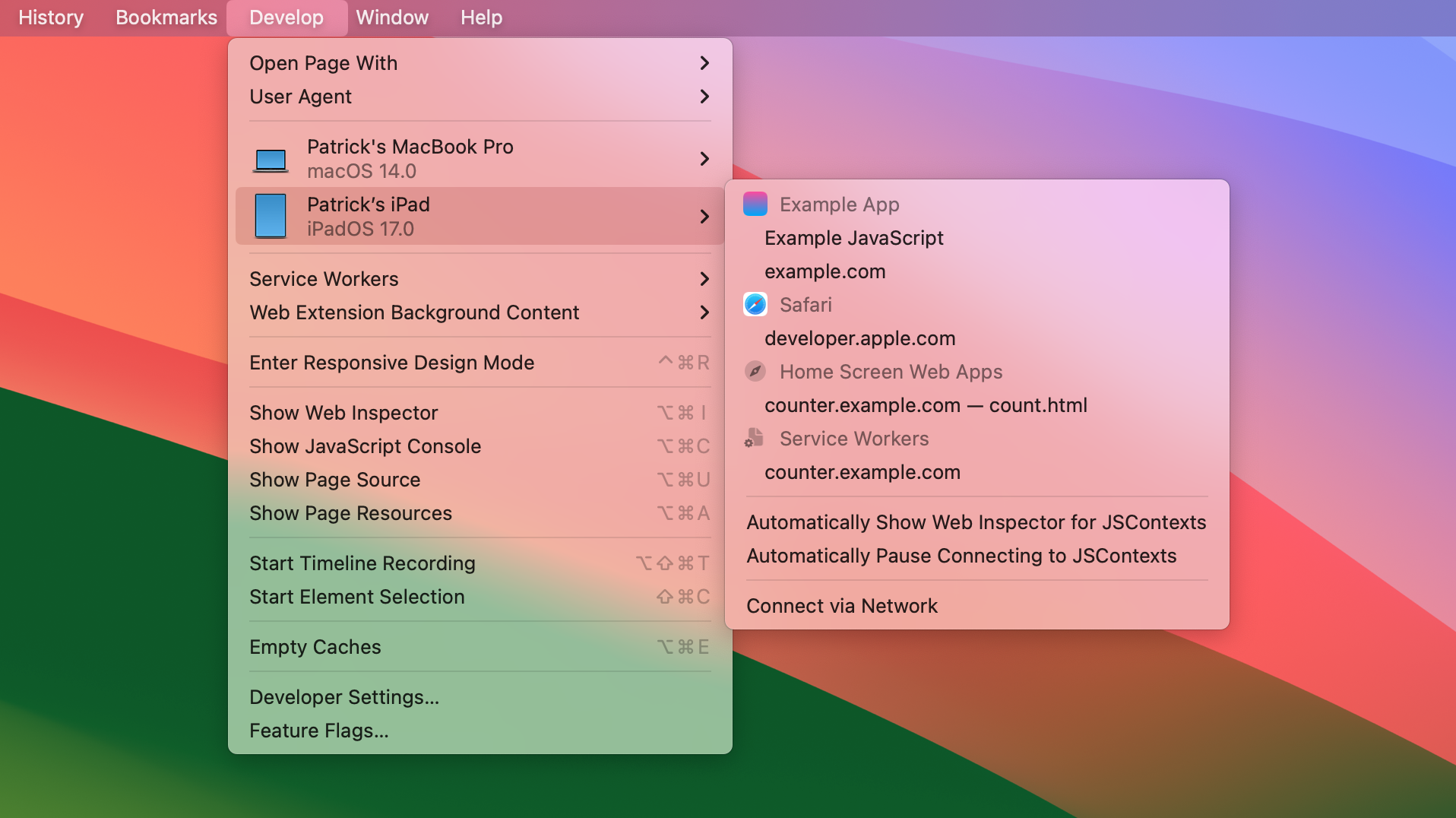
Task: Inspect counter.example.com — count.html web app
Action: click(976, 405)
